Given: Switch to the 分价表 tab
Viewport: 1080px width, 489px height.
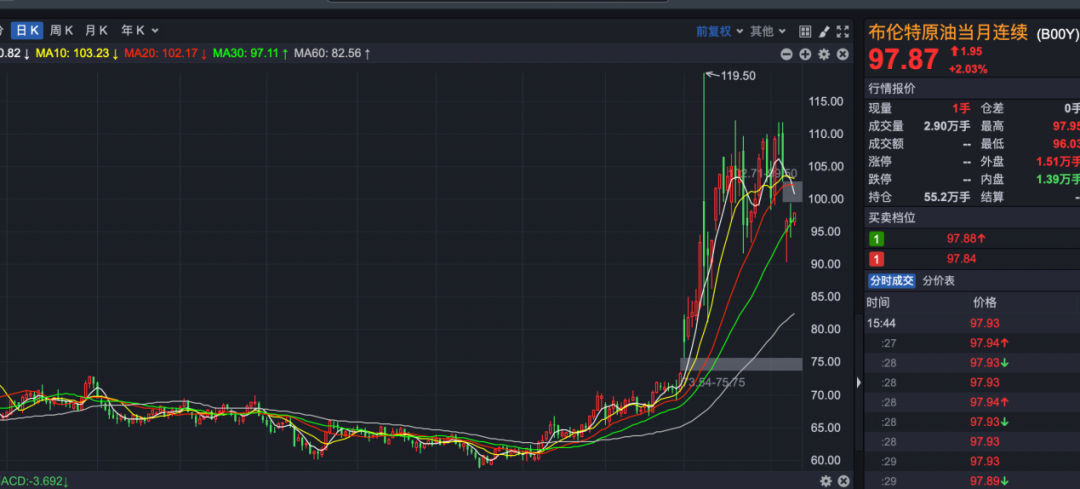Looking at the screenshot, I should click(939, 281).
